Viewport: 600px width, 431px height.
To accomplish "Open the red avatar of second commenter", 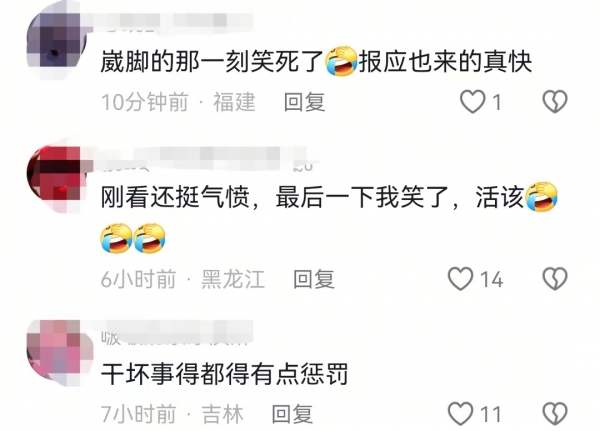I will (x=57, y=177).
